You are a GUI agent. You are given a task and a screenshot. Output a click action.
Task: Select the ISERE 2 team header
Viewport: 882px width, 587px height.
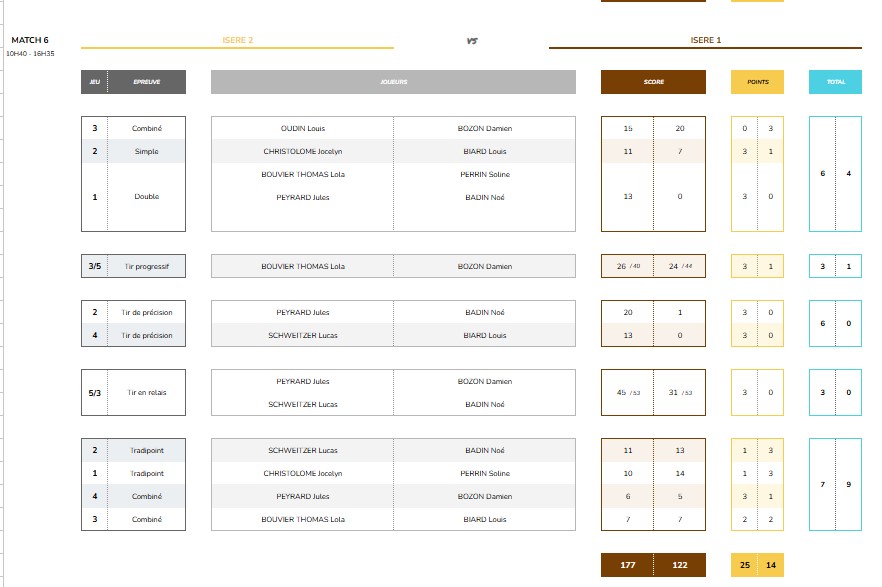[237, 40]
